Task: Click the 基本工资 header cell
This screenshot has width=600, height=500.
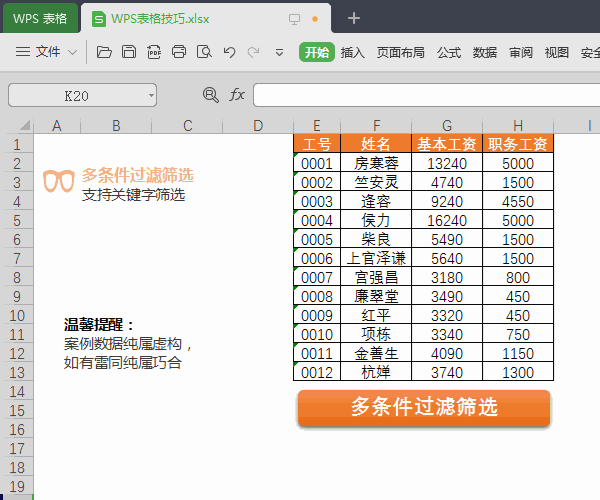Action: 447,144
